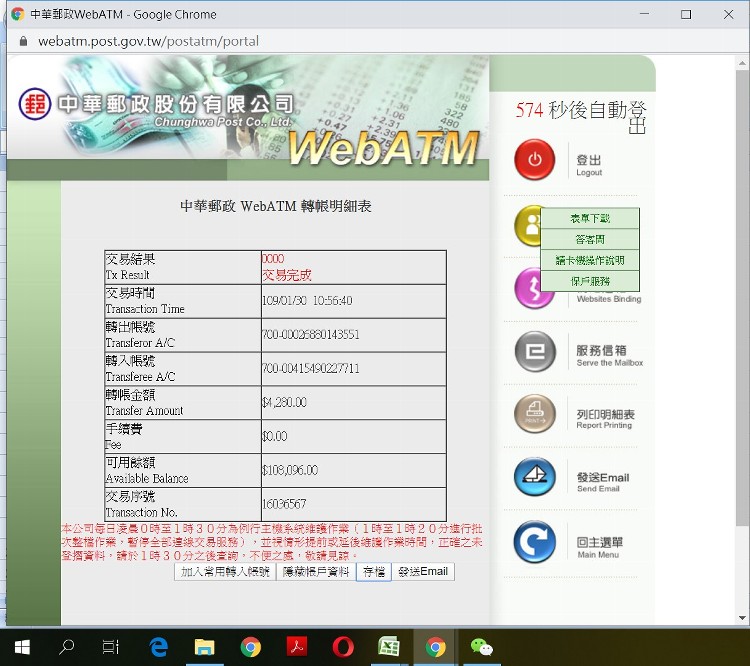Click 加入常用轉入帳號 button

(x=225, y=572)
